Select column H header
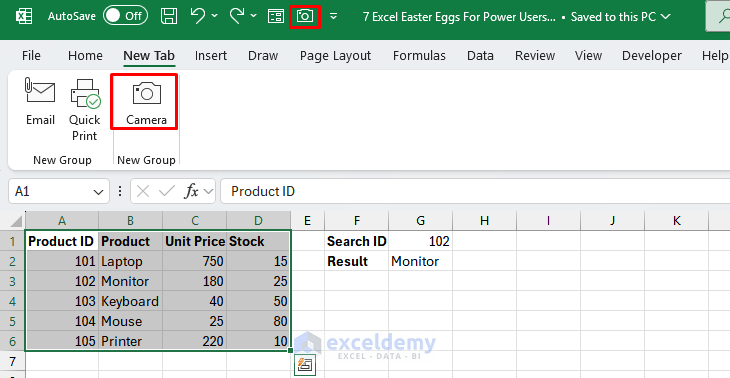The image size is (730, 378). 484,221
